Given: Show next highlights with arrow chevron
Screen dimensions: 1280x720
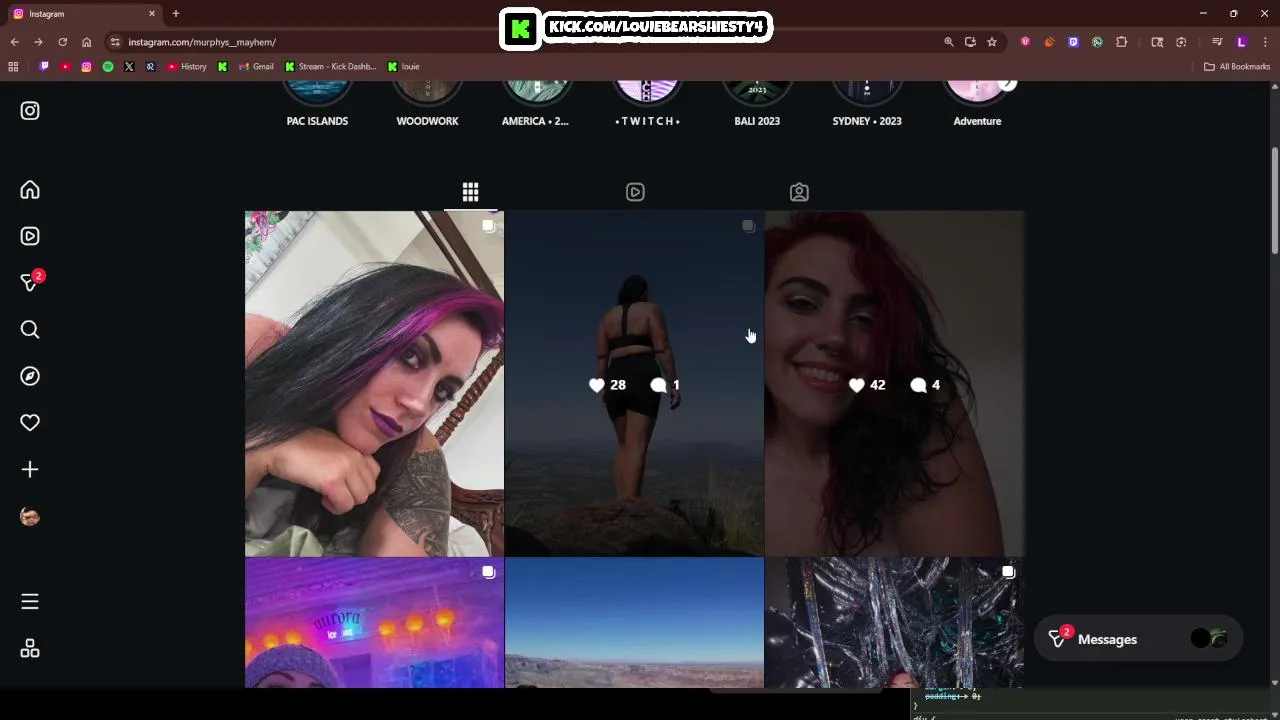Looking at the screenshot, I should (1007, 85).
